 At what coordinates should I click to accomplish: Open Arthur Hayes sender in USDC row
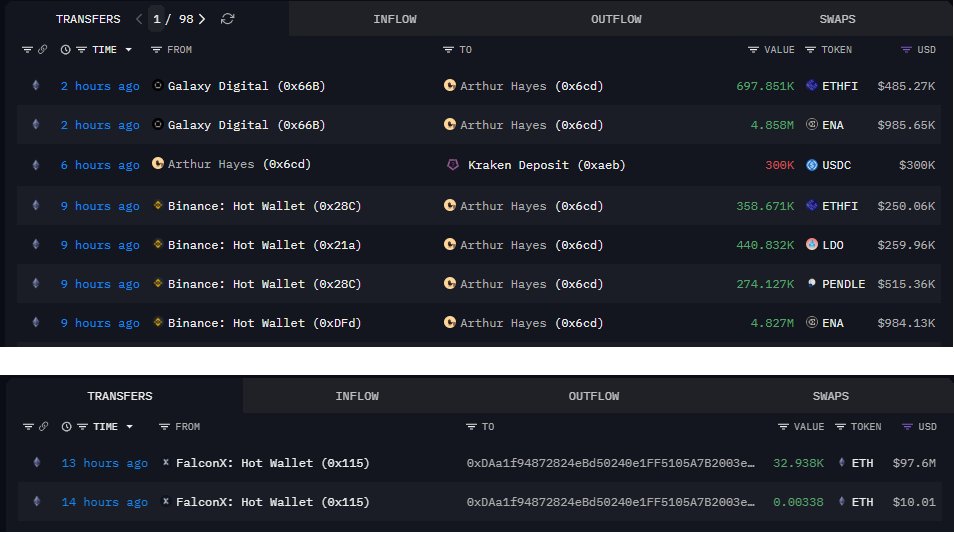click(239, 164)
